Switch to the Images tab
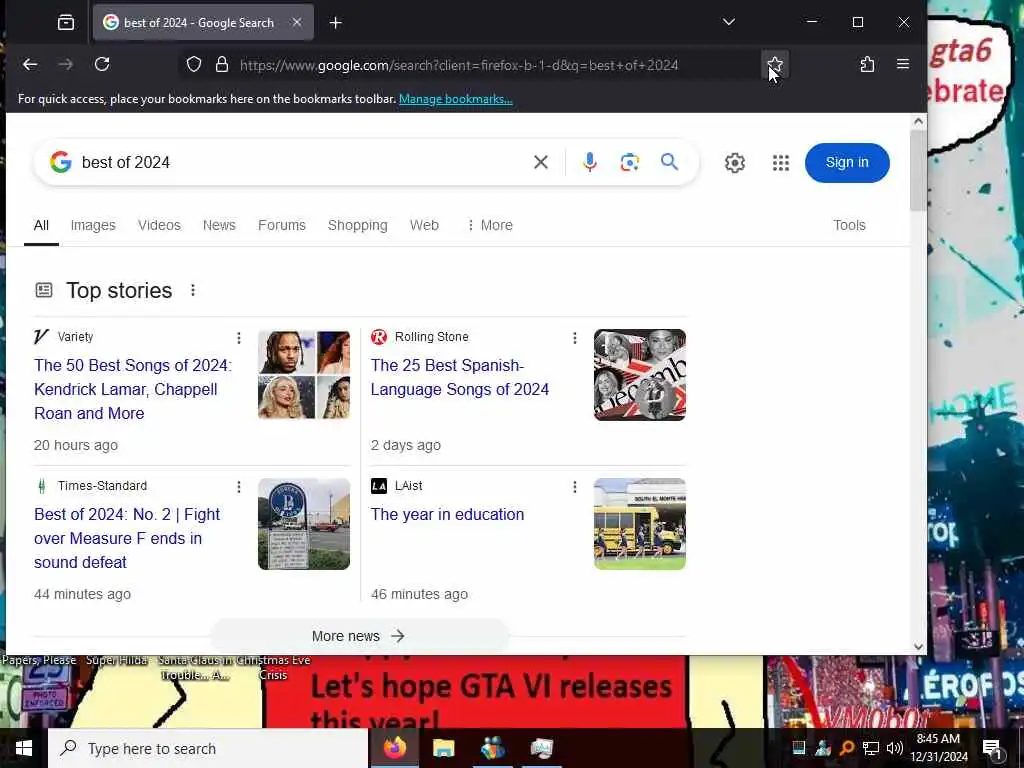The height and width of the screenshot is (768, 1024). click(93, 225)
